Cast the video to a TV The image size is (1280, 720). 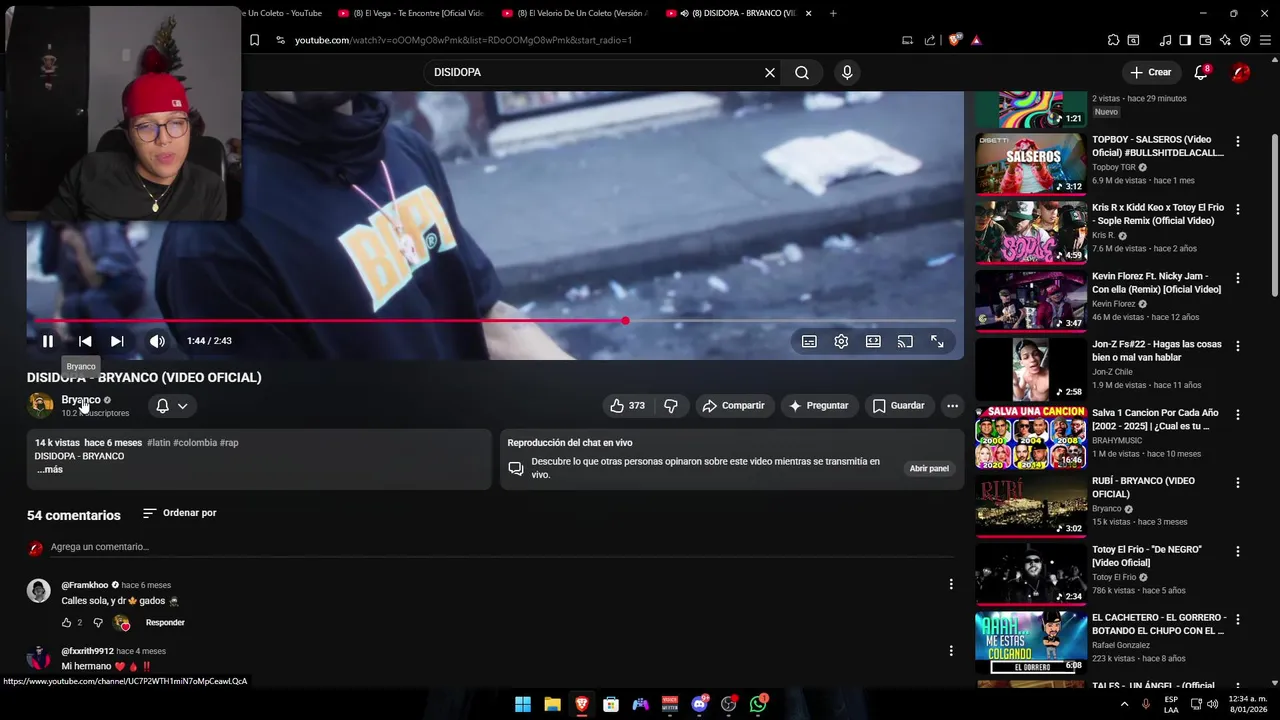(x=905, y=341)
